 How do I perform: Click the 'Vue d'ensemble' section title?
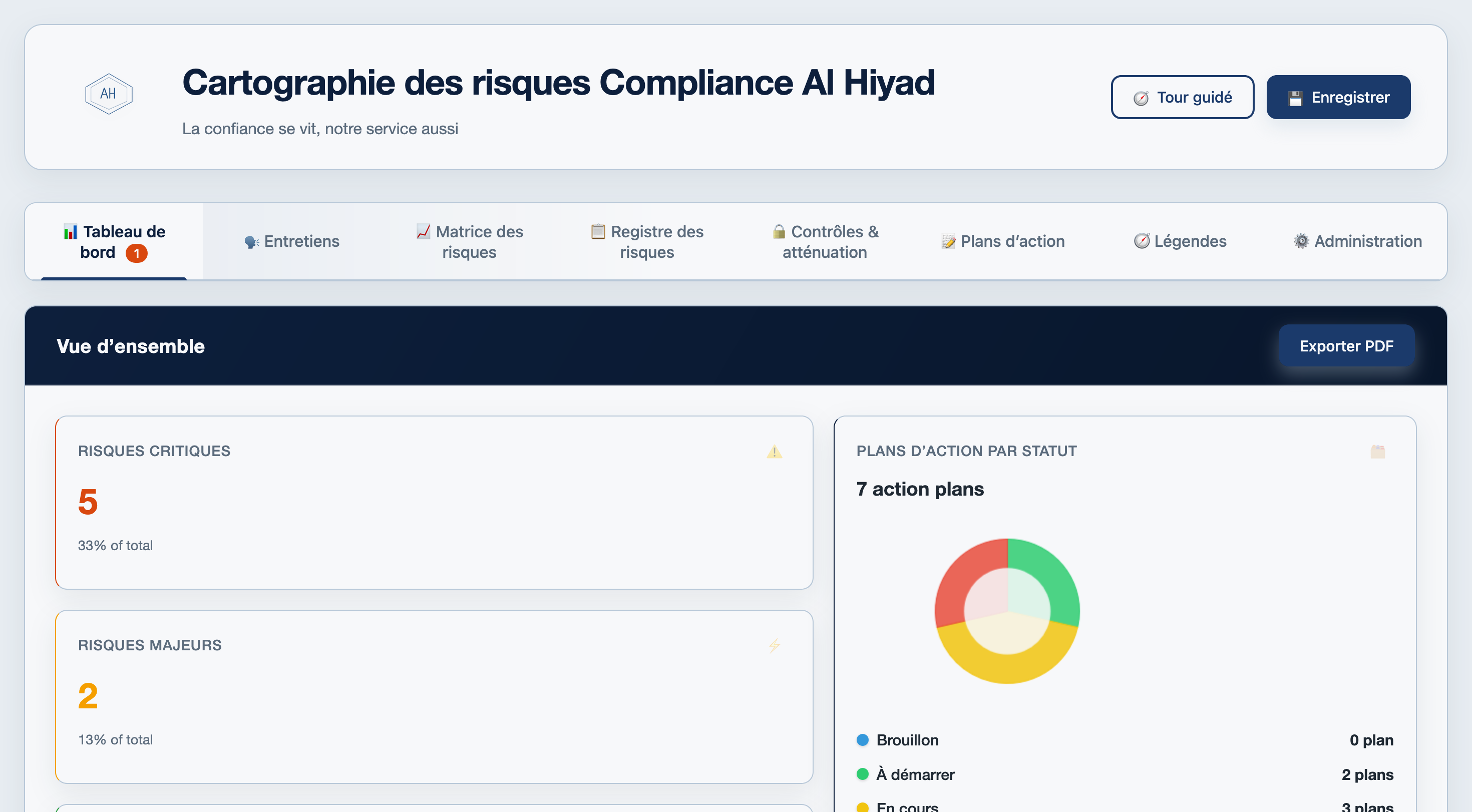(x=130, y=346)
